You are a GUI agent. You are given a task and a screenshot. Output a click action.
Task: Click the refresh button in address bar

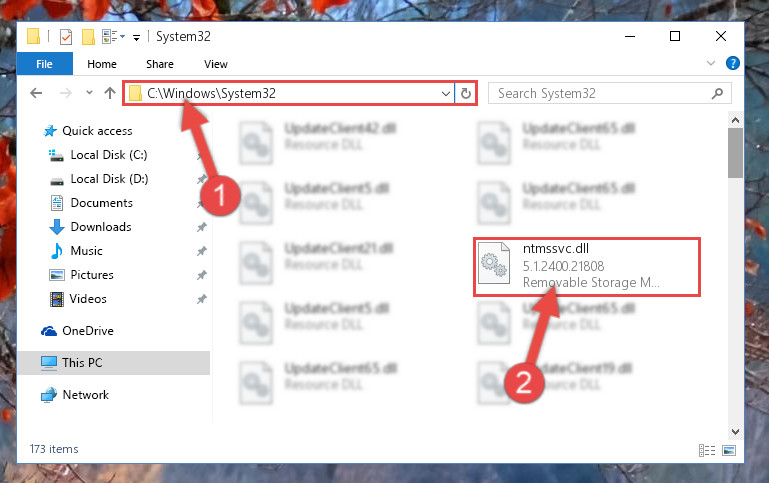pyautogui.click(x=465, y=93)
